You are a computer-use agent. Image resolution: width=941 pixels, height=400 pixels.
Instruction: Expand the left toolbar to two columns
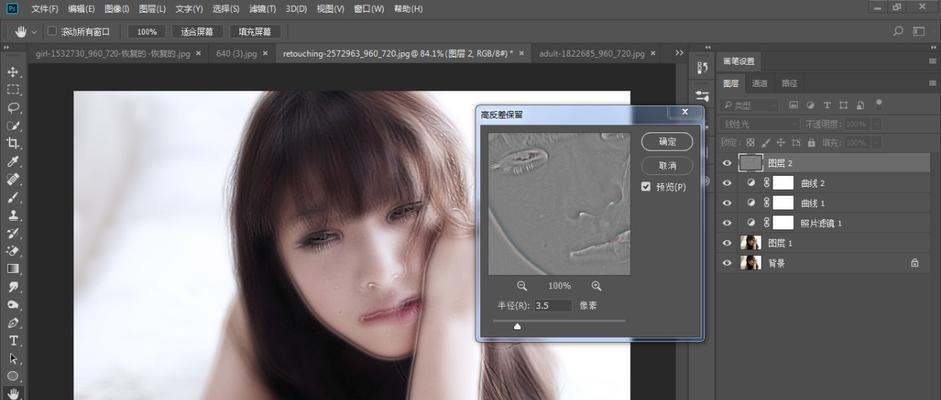pos(6,47)
